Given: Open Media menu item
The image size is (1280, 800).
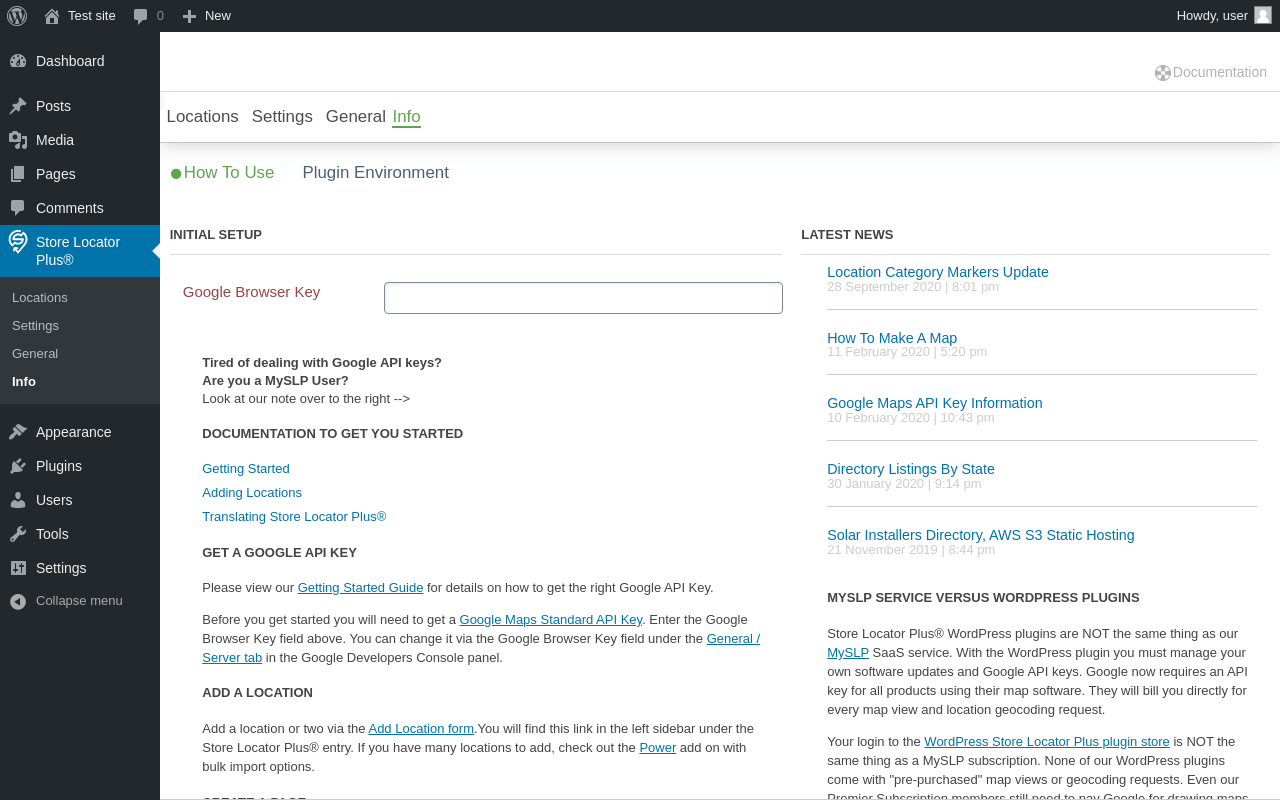Looking at the screenshot, I should point(55,140).
